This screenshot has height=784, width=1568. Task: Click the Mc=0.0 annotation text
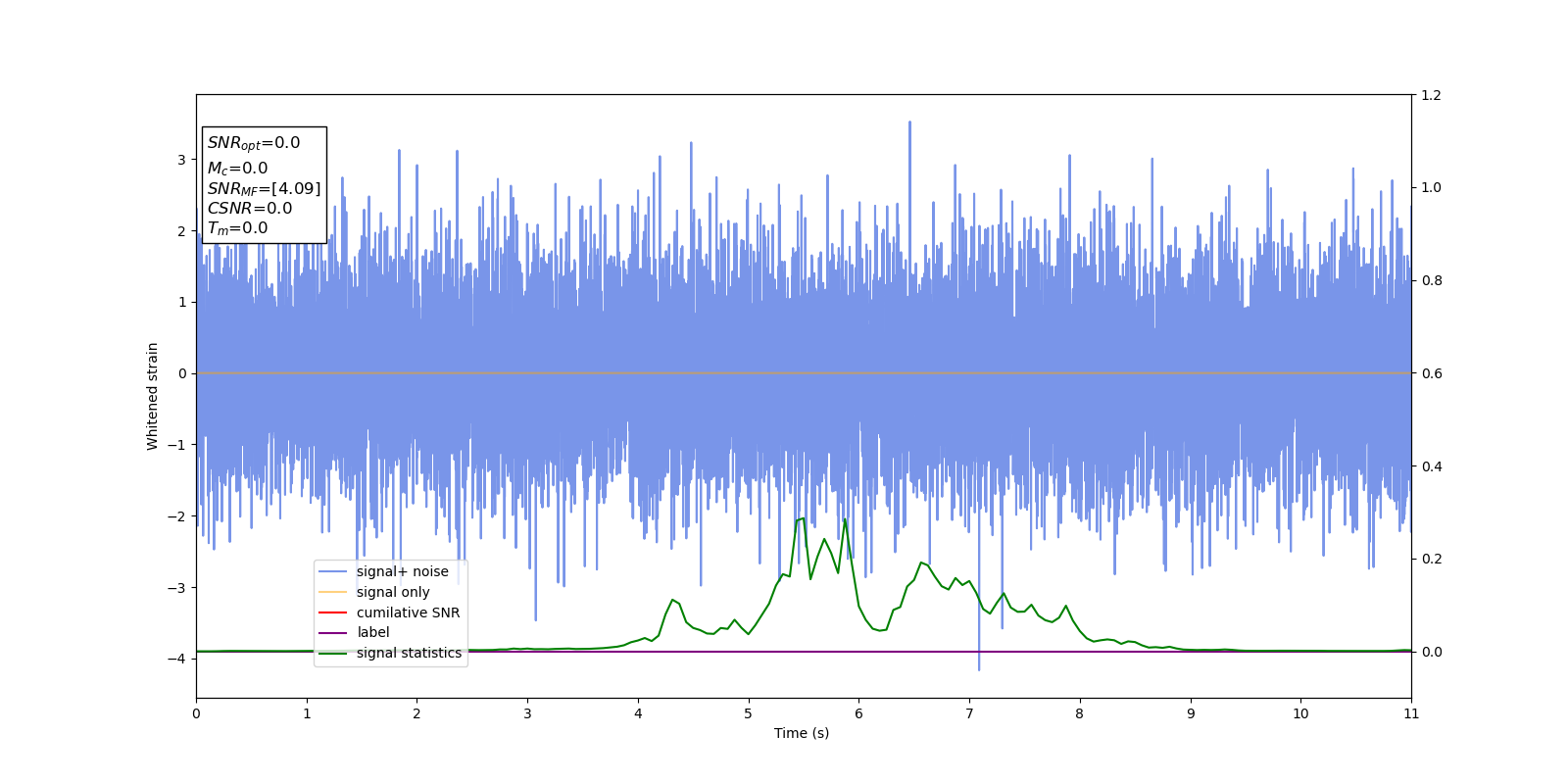[x=237, y=169]
